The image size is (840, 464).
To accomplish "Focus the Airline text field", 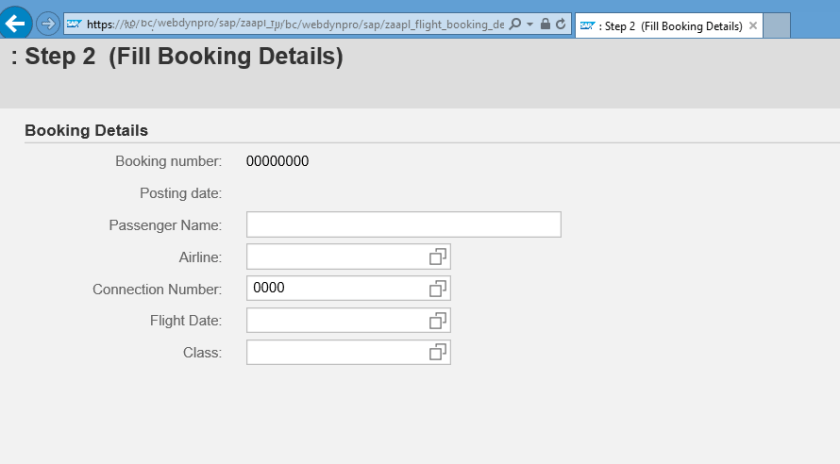I will coord(336,257).
